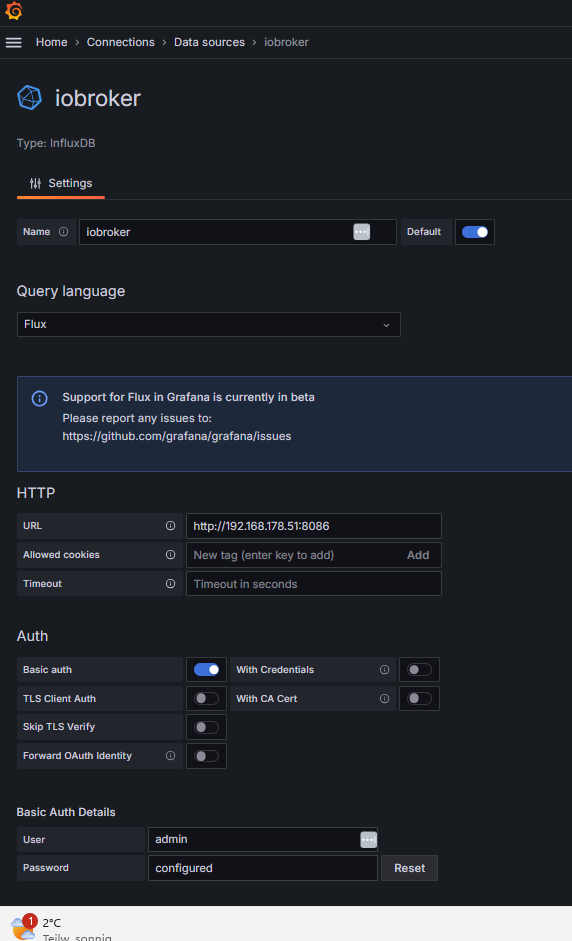This screenshot has height=941, width=572.
Task: Open the Query language Flux dropdown
Action: click(x=208, y=325)
